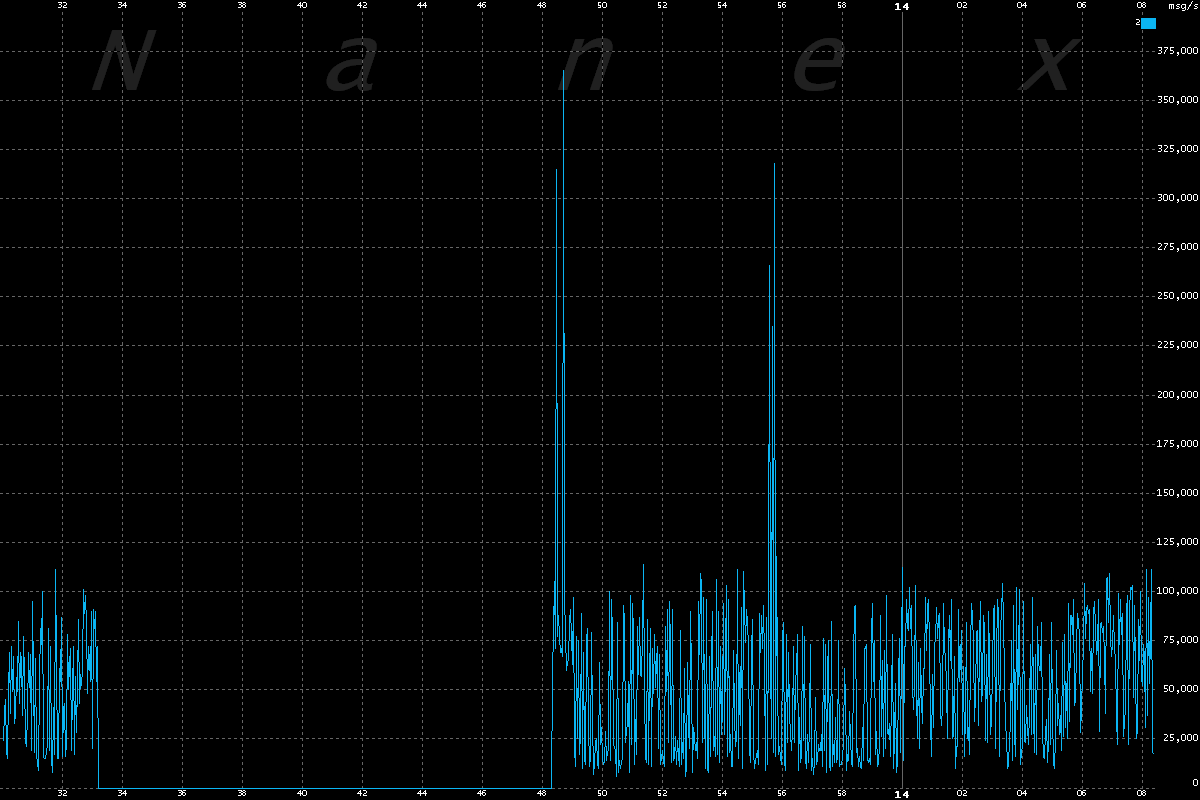Viewport: 1200px width, 800px height.
Task: Click the 300,000 y-axis label
Action: [1179, 199]
